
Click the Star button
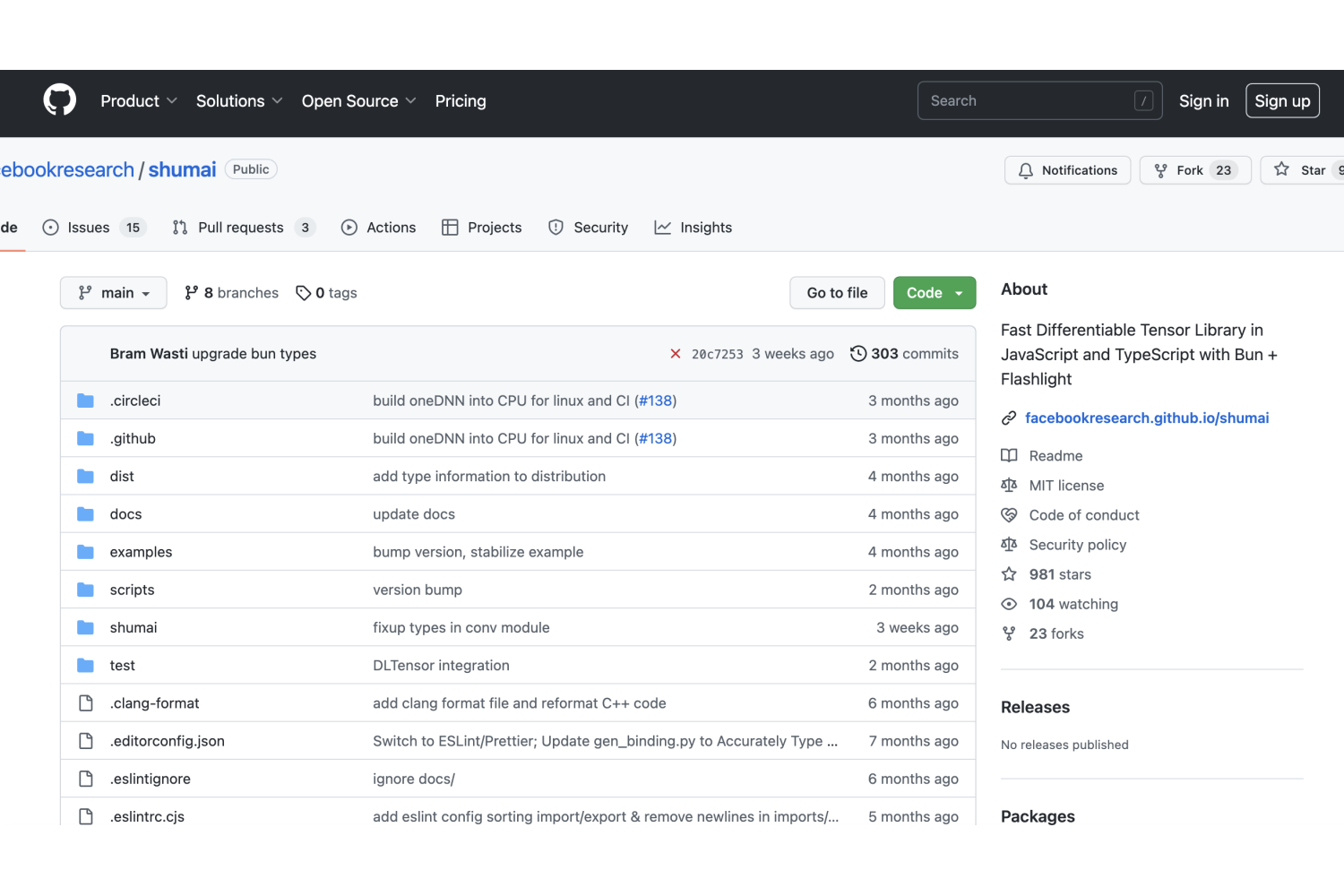pyautogui.click(x=1304, y=170)
